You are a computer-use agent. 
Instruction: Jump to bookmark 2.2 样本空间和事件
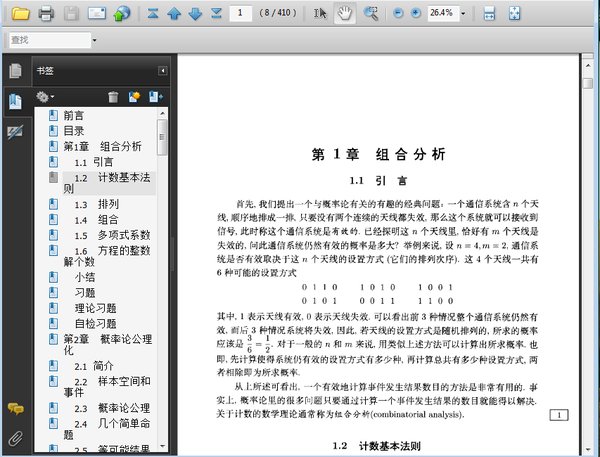(x=107, y=387)
